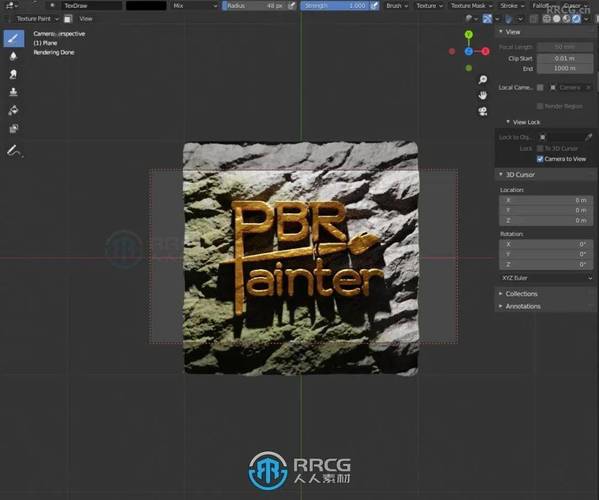Click the pan hand viewport icon
The width and height of the screenshot is (599, 500).
(483, 95)
